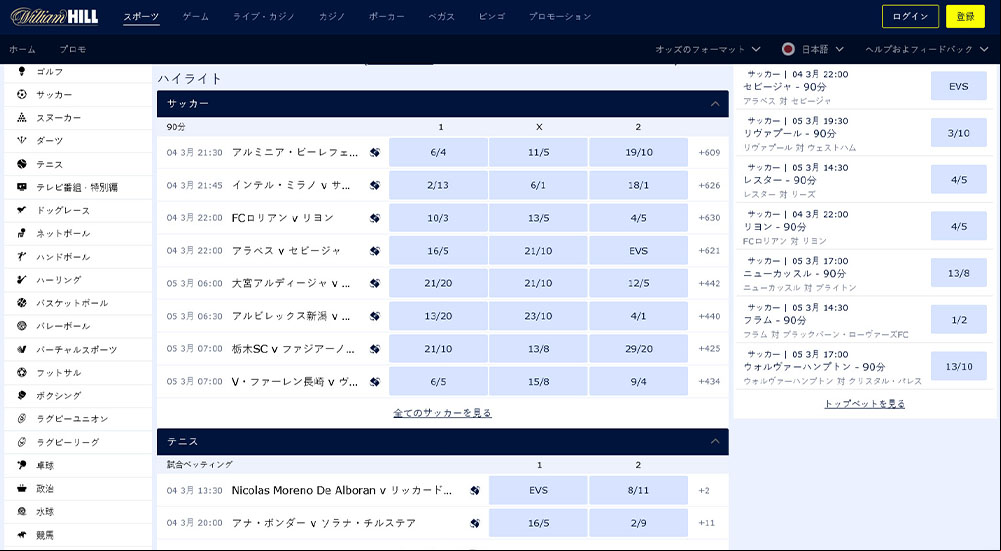The height and width of the screenshot is (551, 1001).
Task: Expand +609 more markets for アルミニア match
Action: [x=709, y=153]
